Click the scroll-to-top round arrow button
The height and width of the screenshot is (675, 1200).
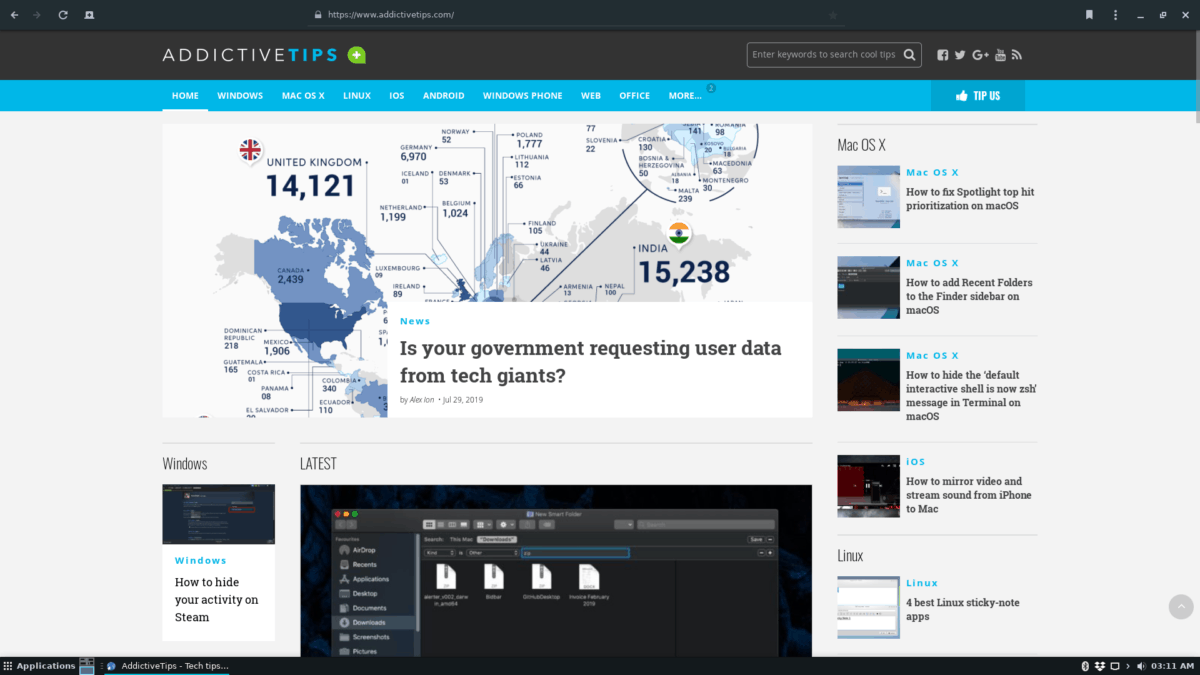point(1181,607)
